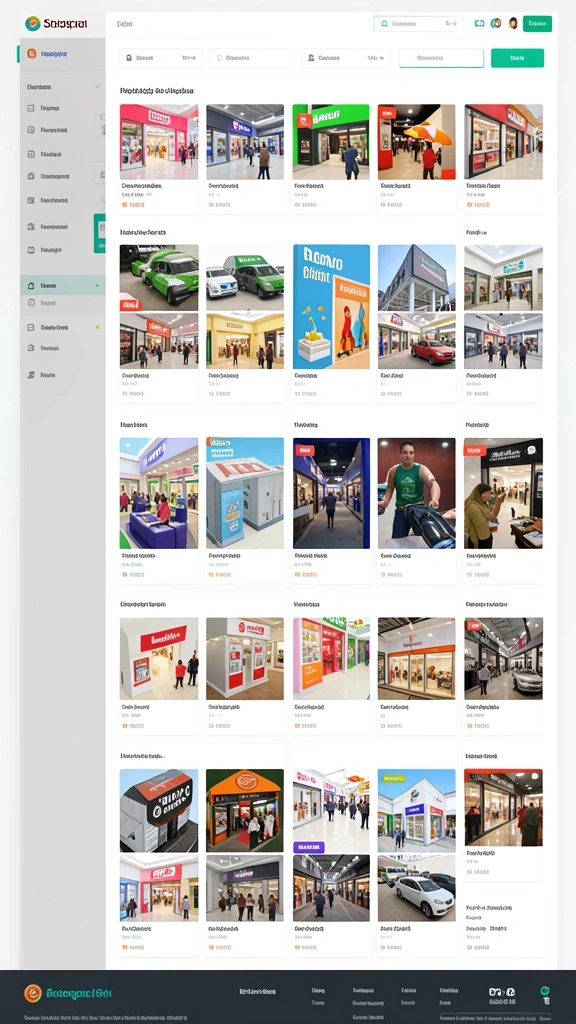Click the red badge on the orange umbrella thumbnail
This screenshot has width=576, height=1024.
click(388, 112)
